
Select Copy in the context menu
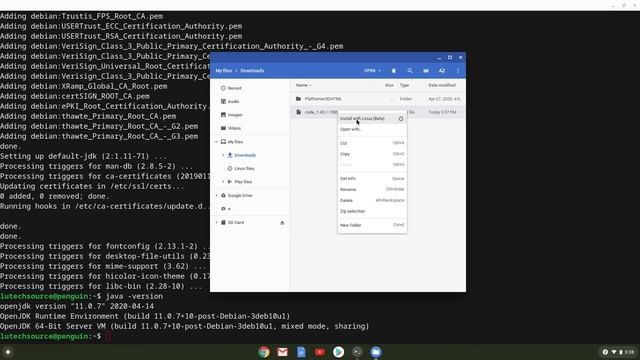(x=372, y=154)
